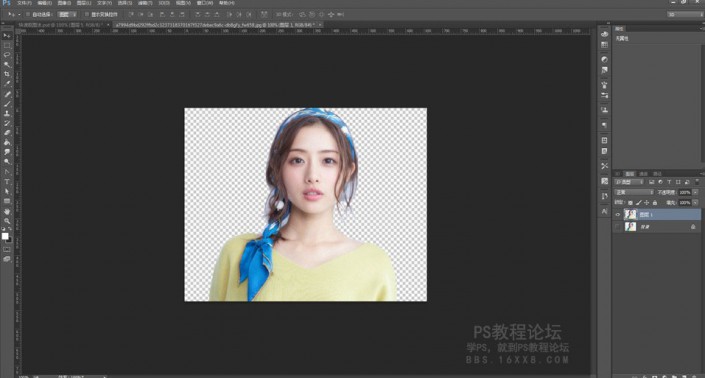Open the Opacity slider arrow
This screenshot has width=705, height=378.
tap(695, 192)
